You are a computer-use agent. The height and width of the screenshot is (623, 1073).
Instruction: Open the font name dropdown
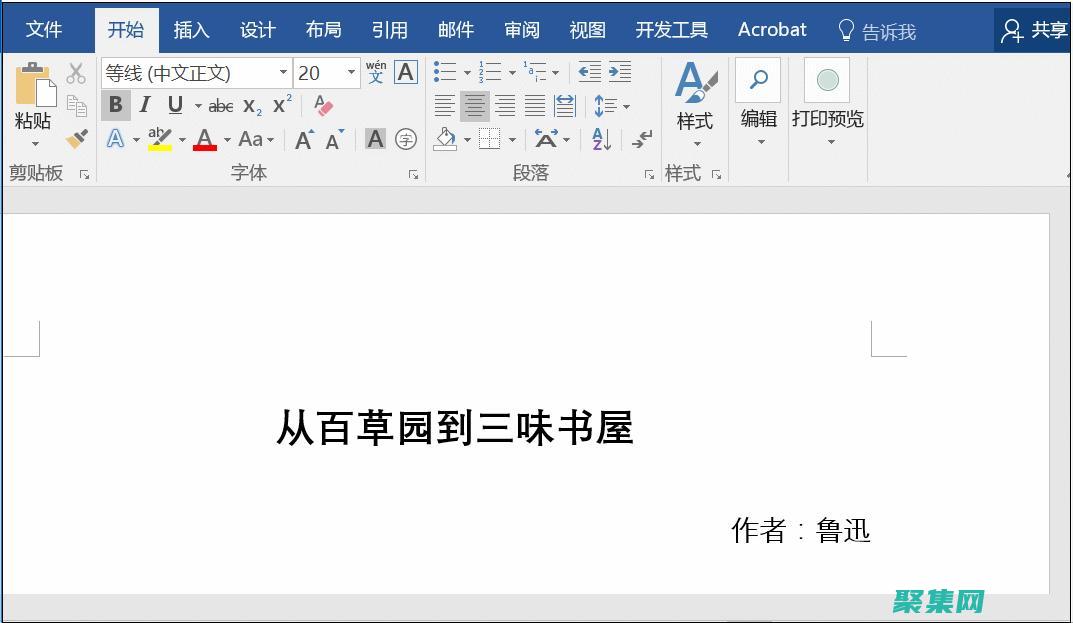[284, 73]
